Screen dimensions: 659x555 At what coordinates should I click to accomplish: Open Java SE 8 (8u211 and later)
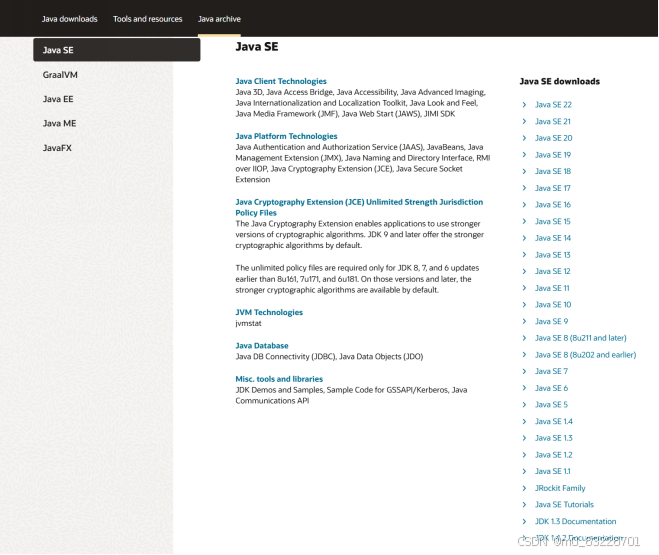pyautogui.click(x=580, y=338)
